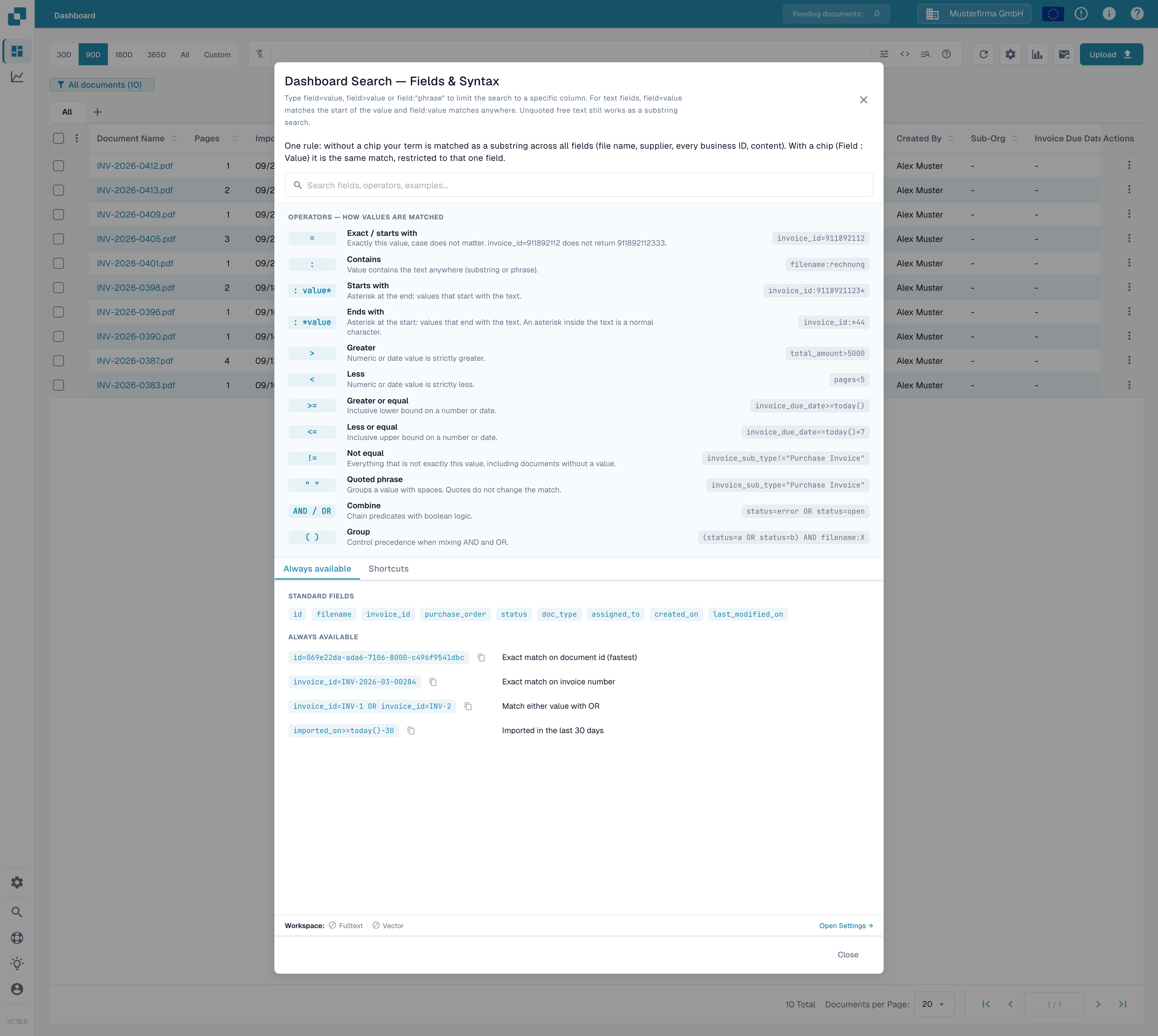Open the actions menu for INV-2026-0412.pdf
The width and height of the screenshot is (1158, 1036).
(1129, 166)
